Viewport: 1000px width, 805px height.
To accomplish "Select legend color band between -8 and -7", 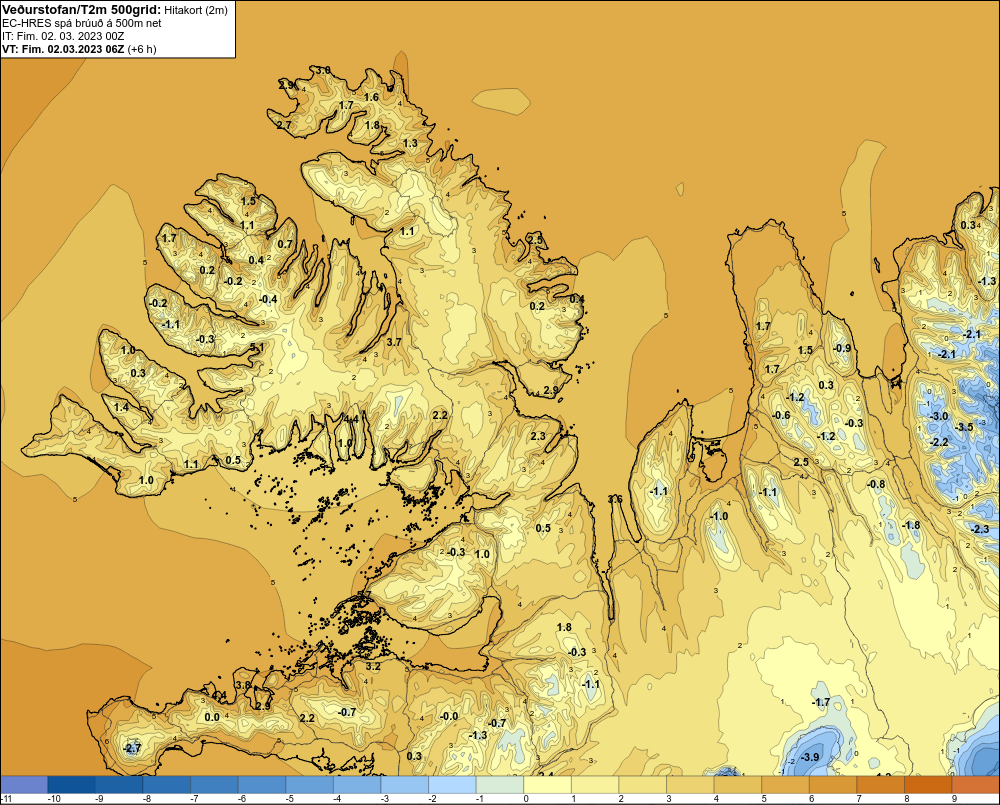I will [166, 784].
